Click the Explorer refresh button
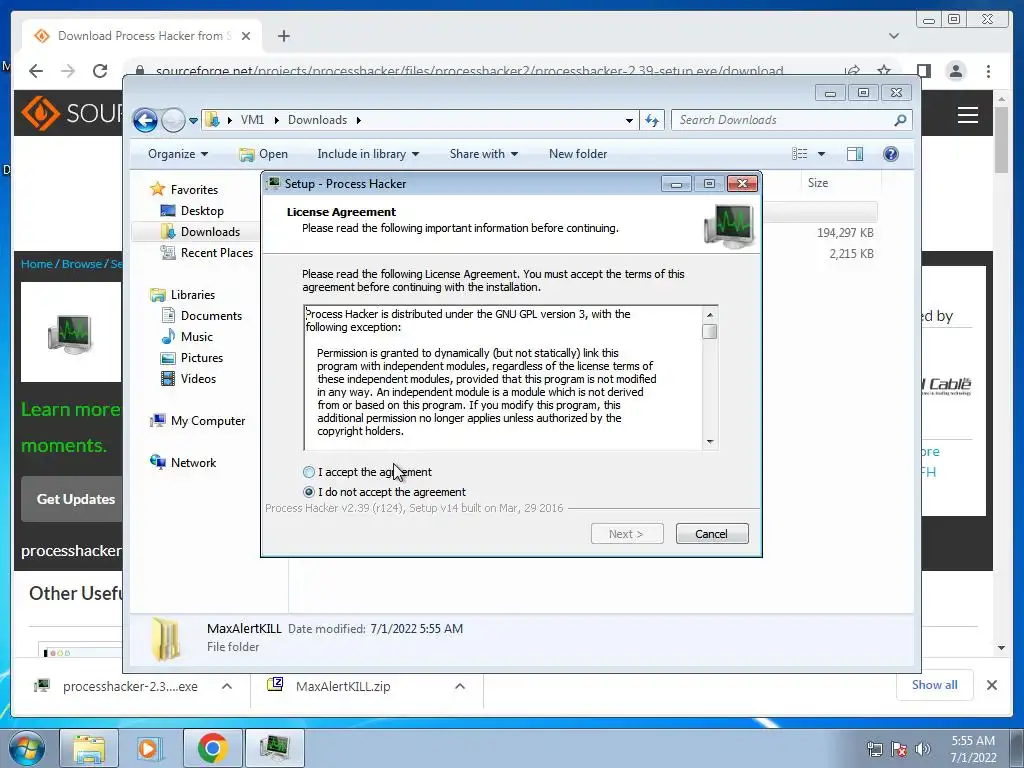 (652, 120)
